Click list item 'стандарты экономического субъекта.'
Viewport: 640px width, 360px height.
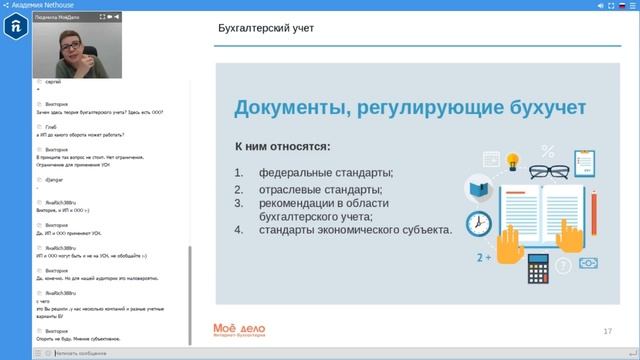(356, 230)
